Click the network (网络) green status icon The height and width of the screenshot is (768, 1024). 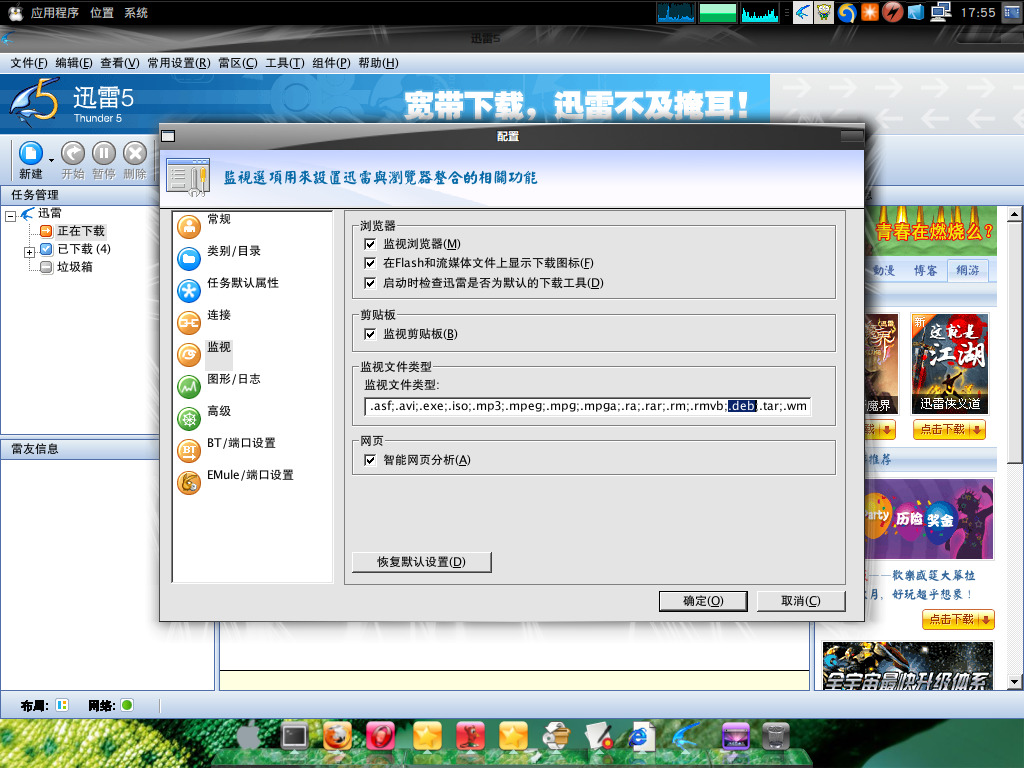tap(127, 705)
